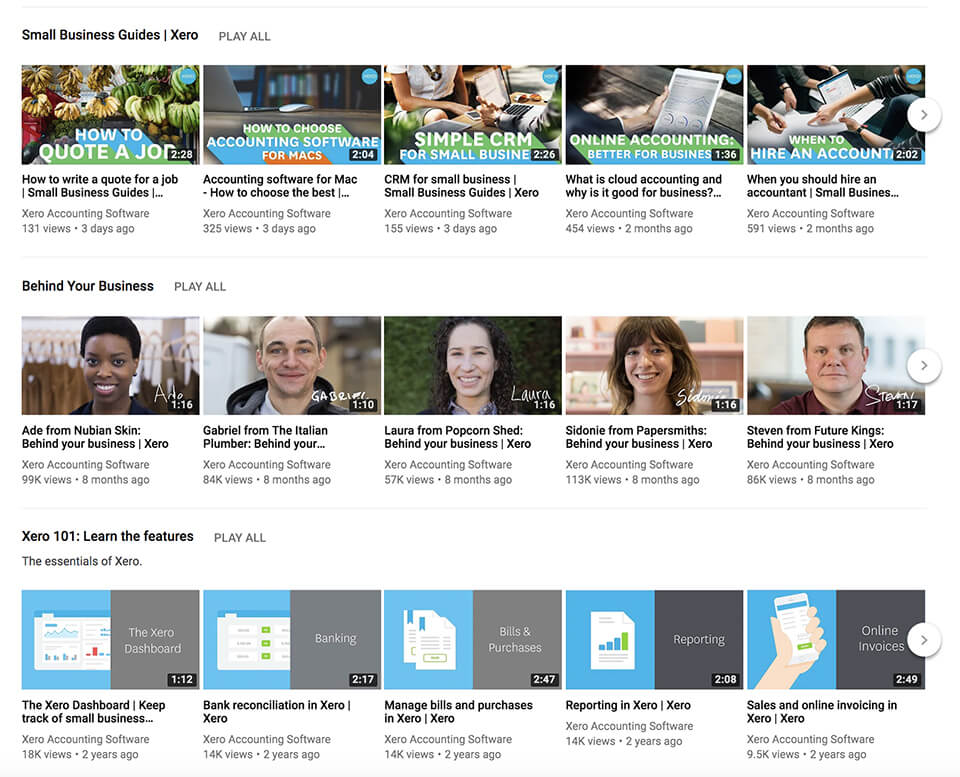Open Bills & Purchases thumbnail
The width and height of the screenshot is (960, 777).
pyautogui.click(x=473, y=640)
